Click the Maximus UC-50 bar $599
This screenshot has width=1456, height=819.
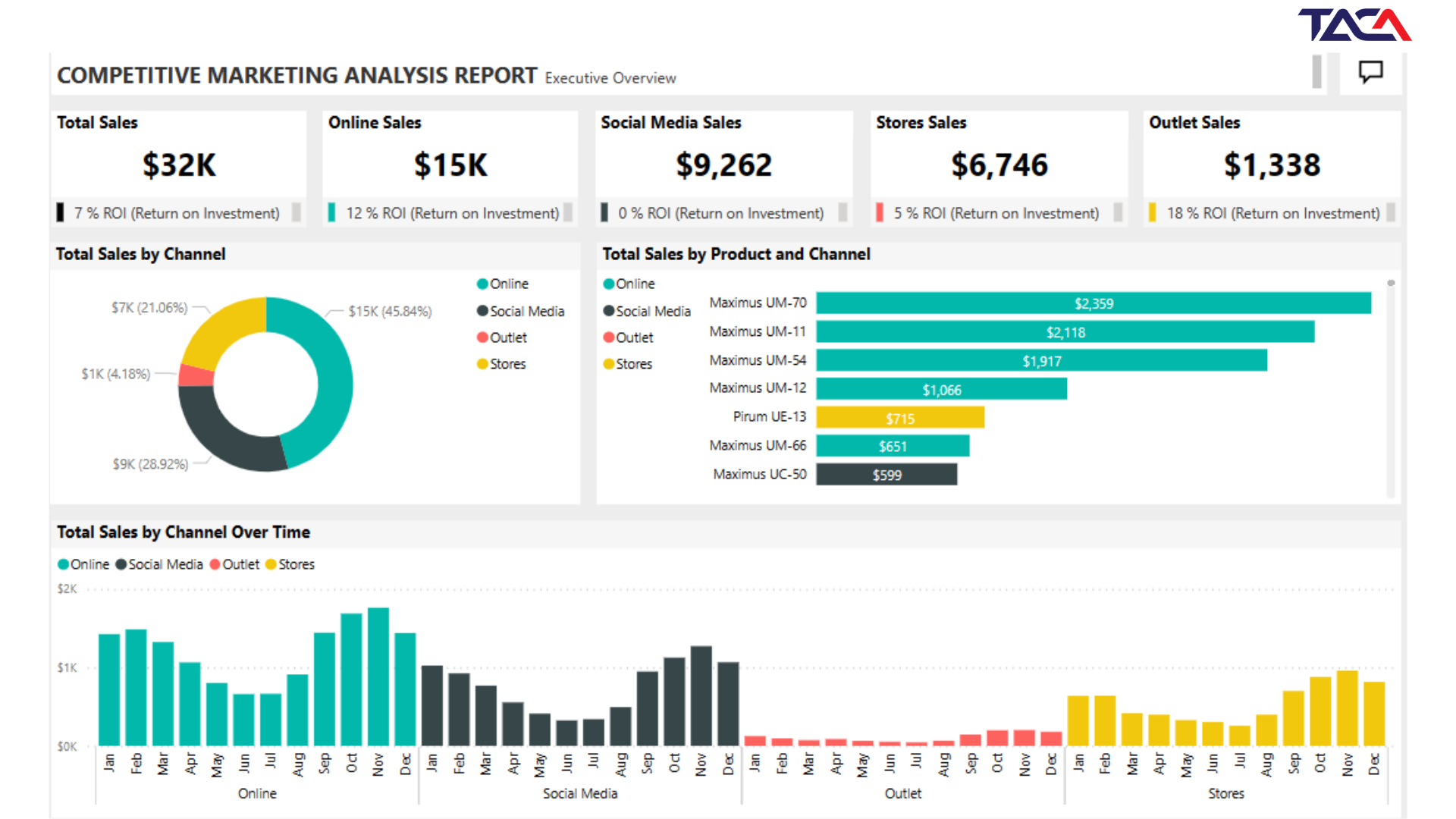coord(886,475)
